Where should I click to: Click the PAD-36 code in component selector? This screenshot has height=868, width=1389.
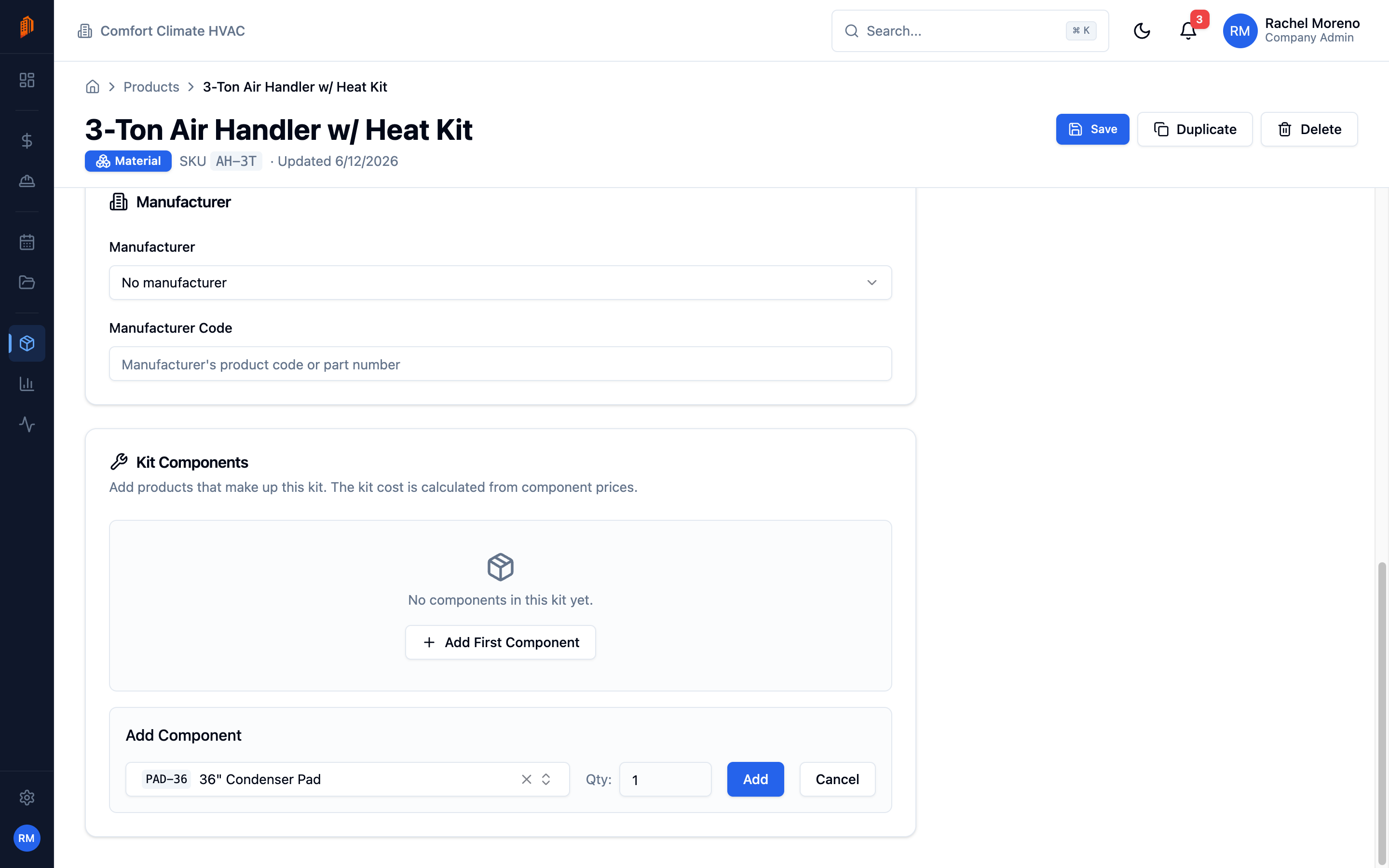point(166,779)
